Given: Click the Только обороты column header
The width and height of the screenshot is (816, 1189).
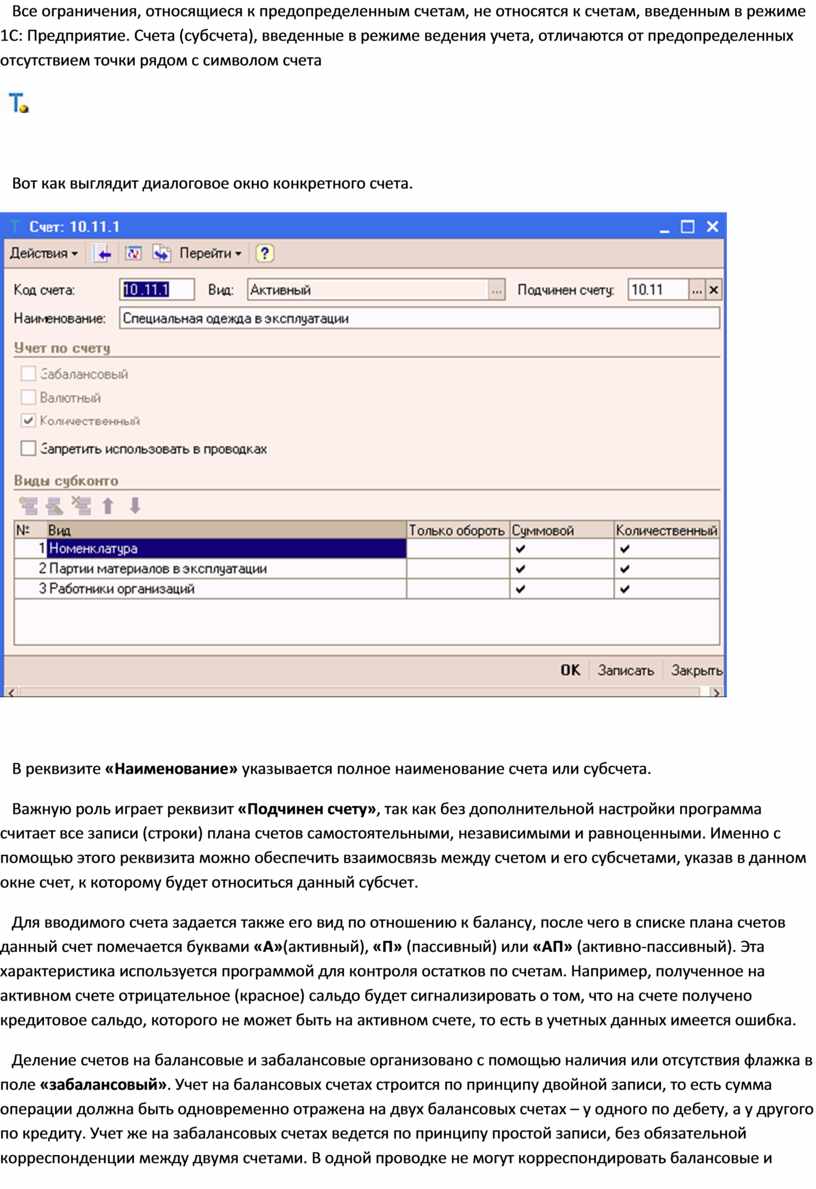Looking at the screenshot, I should (x=458, y=531).
